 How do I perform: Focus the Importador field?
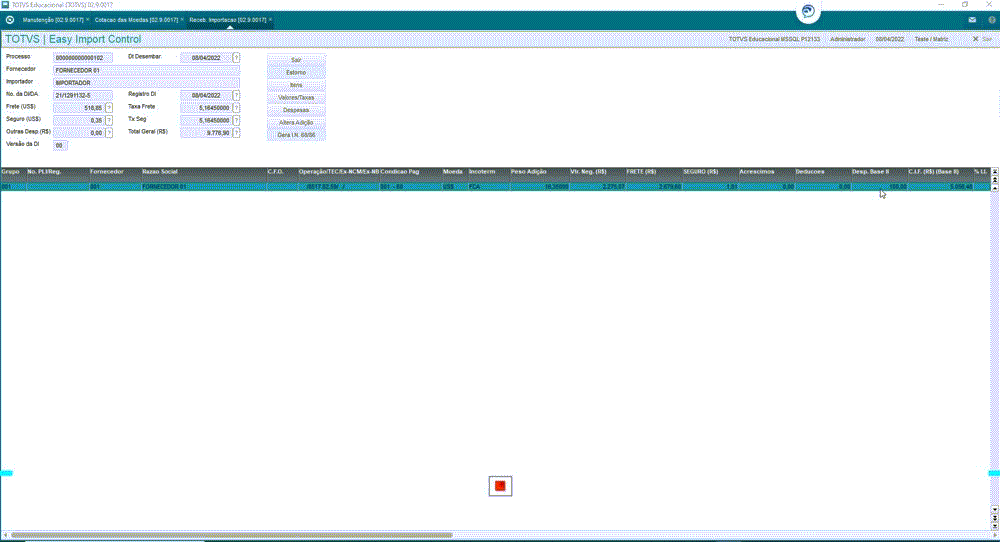point(146,83)
